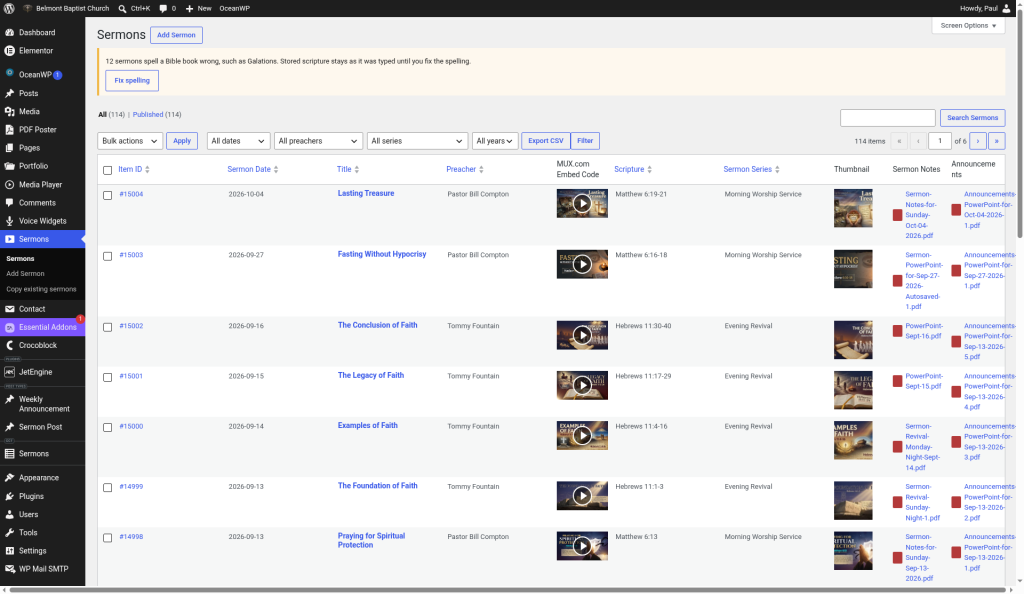Image resolution: width=1024 pixels, height=594 pixels.
Task: Open OceanWP sidebar icon
Action: [x=10, y=73]
